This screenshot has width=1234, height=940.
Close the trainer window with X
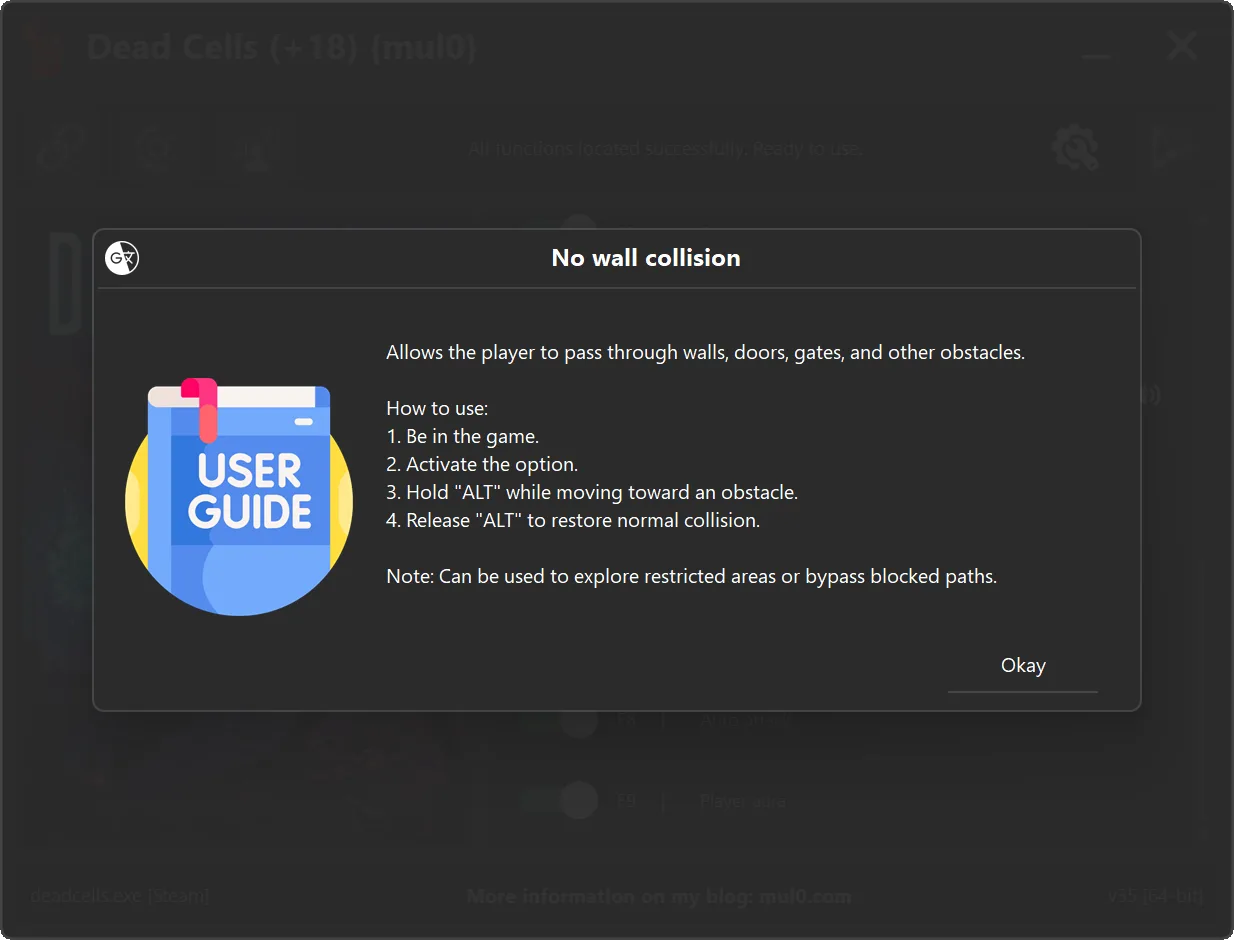coord(1182,46)
